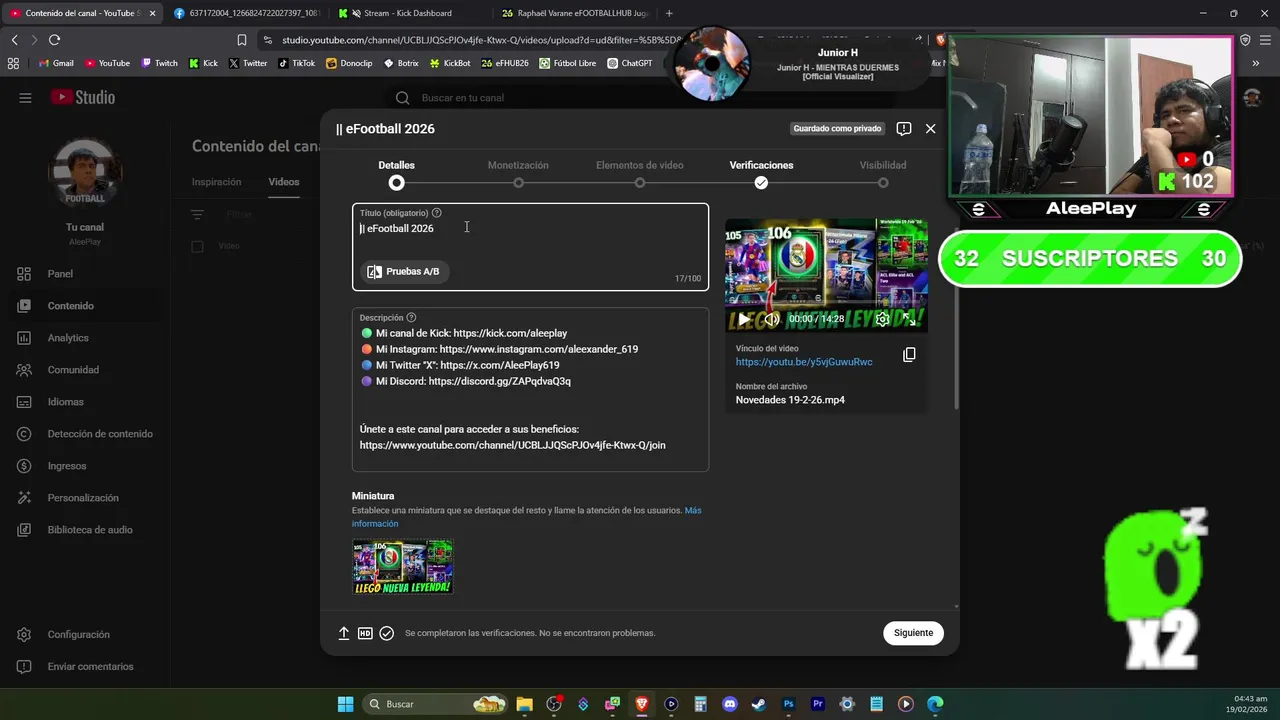
Task: Open Idiomas in Studio sidebar
Action: pos(84,402)
